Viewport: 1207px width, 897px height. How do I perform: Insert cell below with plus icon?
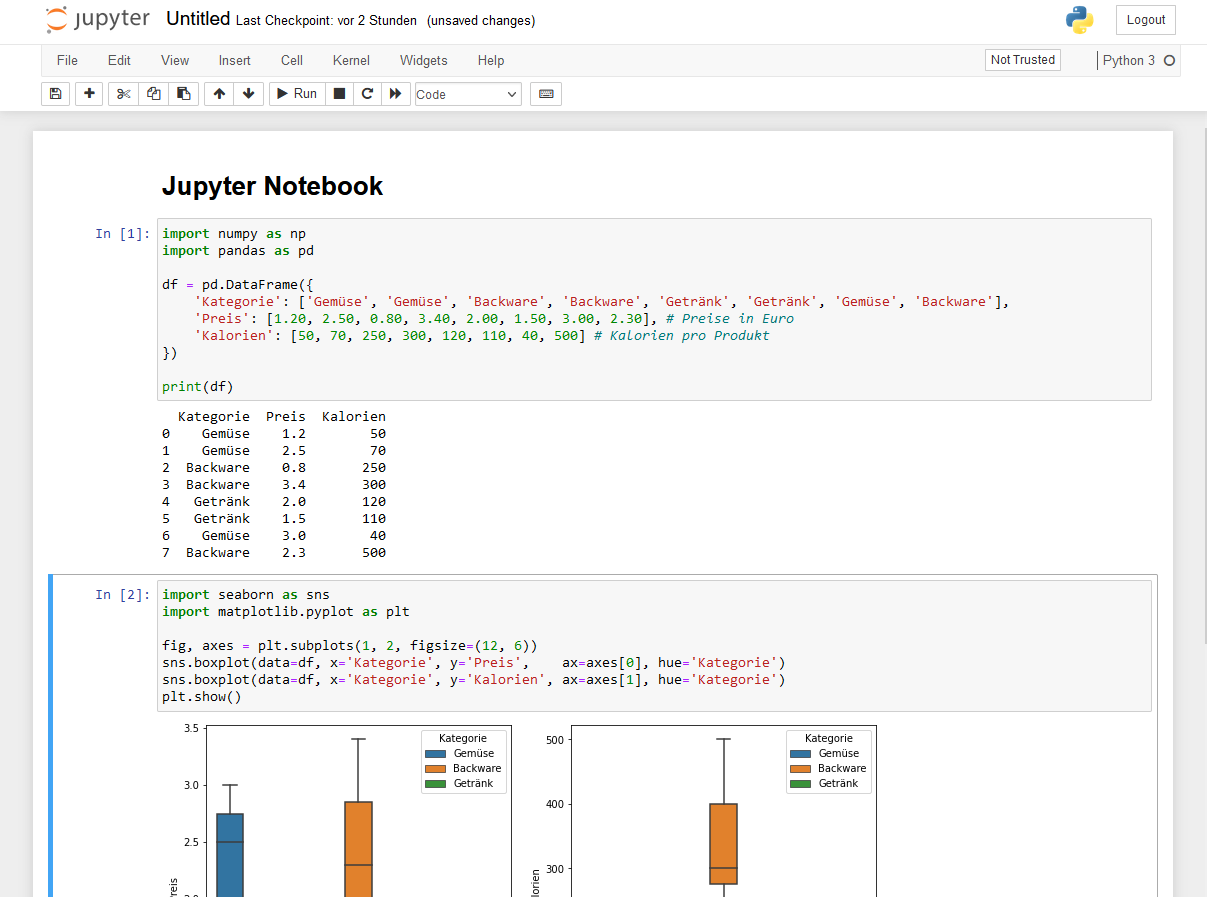pyautogui.click(x=89, y=94)
